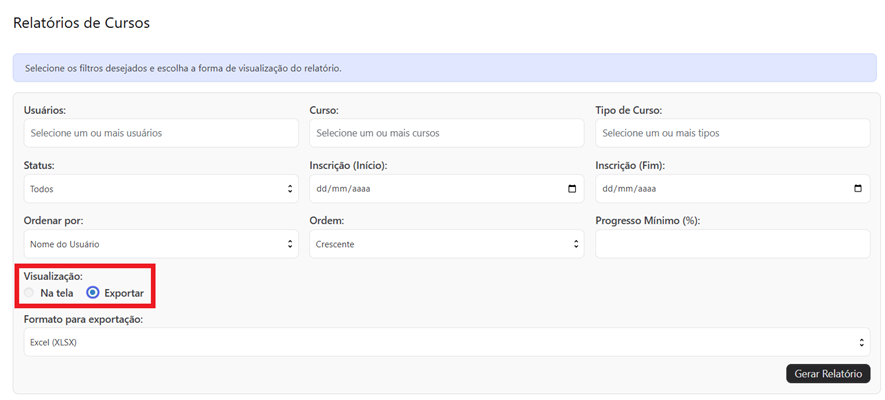
Task: Click the Formato para exportação label
Action: [x=84, y=319]
